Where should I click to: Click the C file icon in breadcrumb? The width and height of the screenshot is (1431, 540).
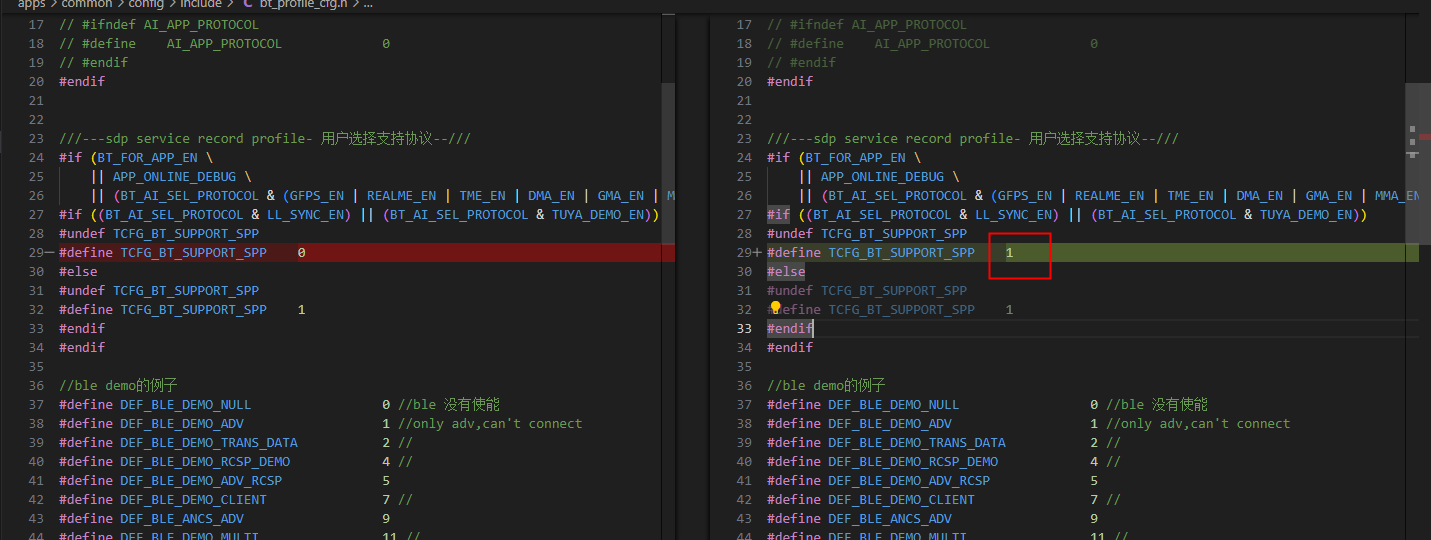[249, 4]
